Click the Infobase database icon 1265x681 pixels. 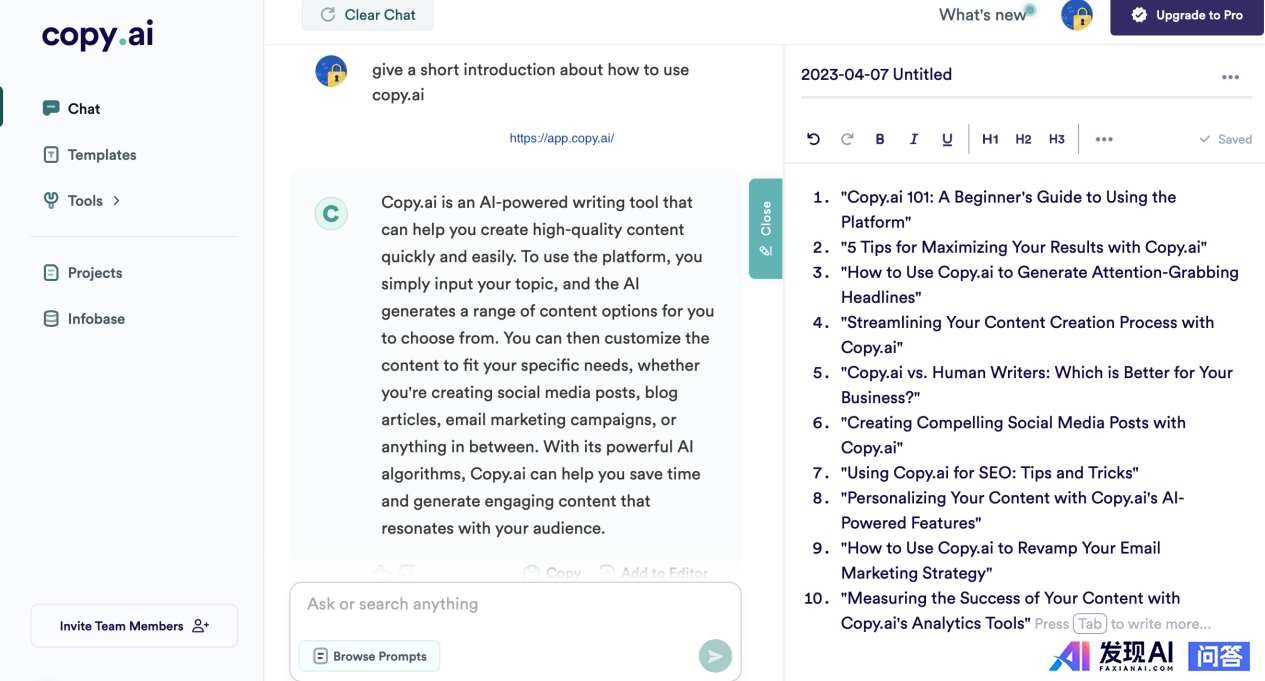coord(51,319)
